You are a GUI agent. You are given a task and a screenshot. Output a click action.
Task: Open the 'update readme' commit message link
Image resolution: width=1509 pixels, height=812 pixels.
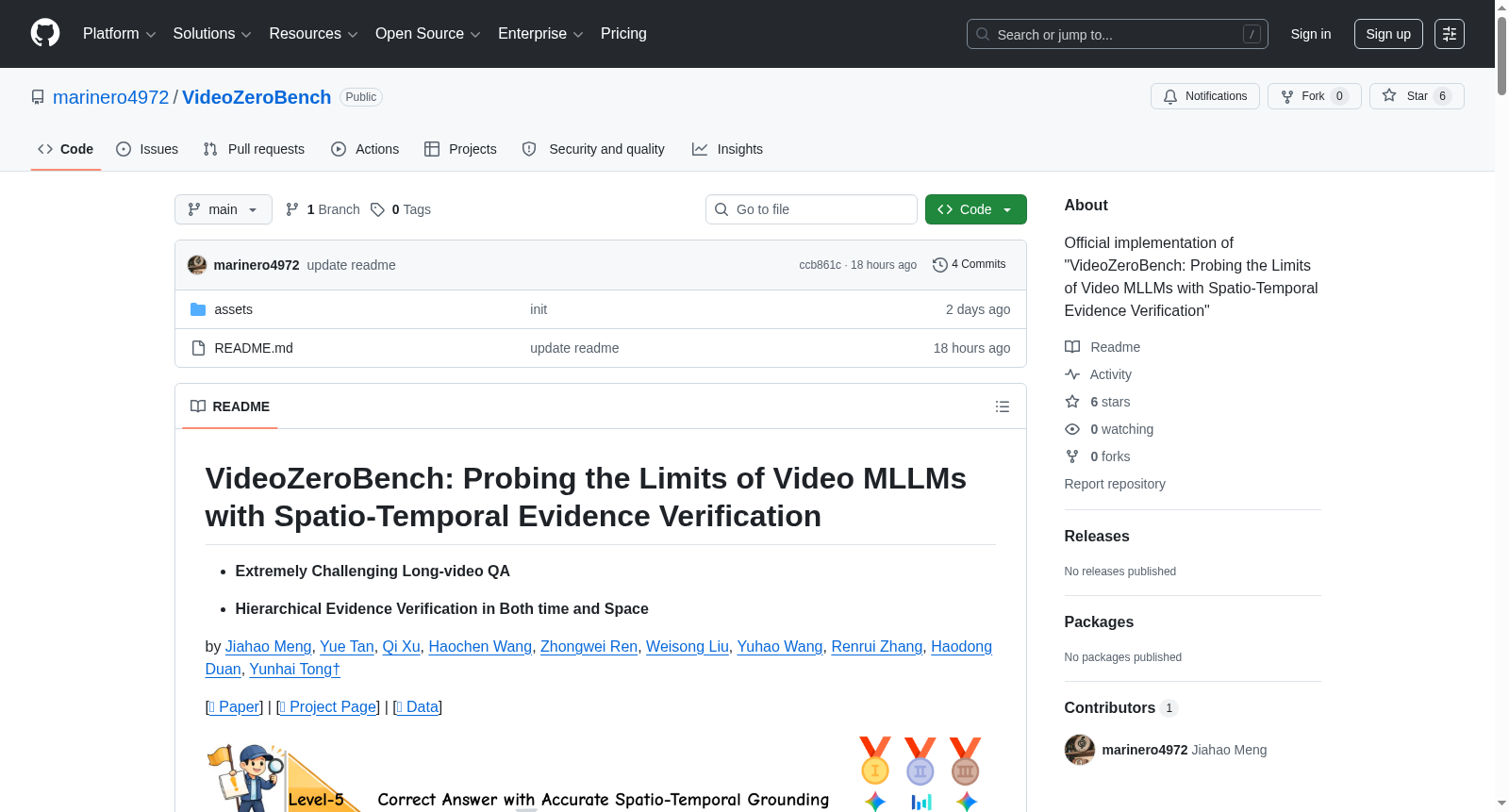pos(351,265)
